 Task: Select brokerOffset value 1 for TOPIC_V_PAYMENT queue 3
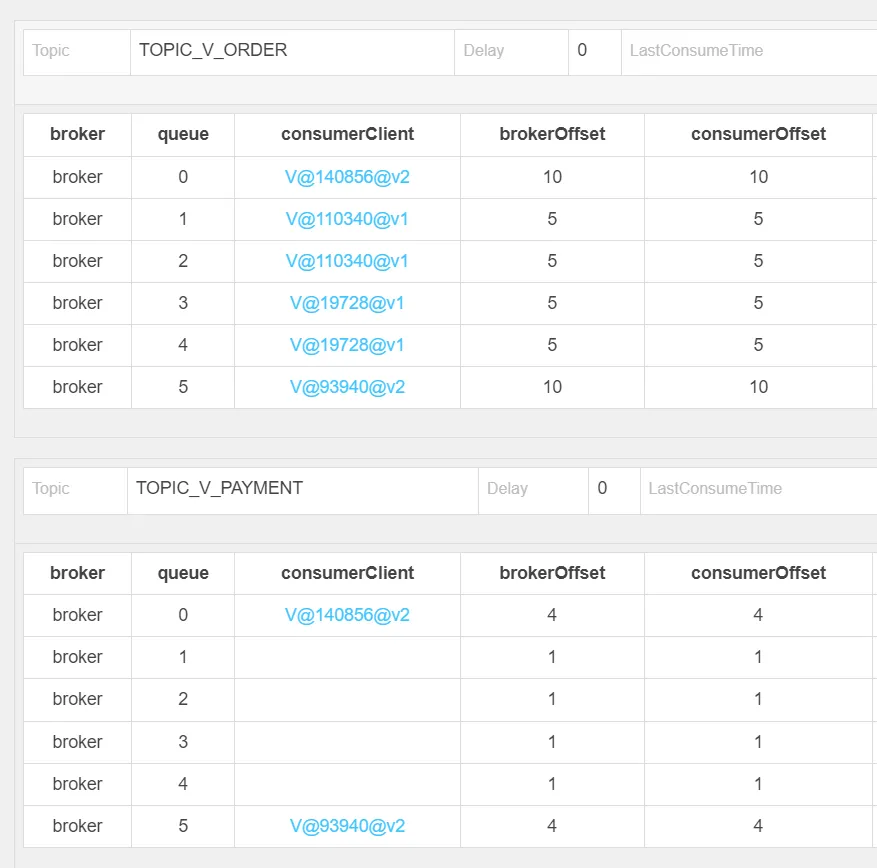pyautogui.click(x=552, y=742)
